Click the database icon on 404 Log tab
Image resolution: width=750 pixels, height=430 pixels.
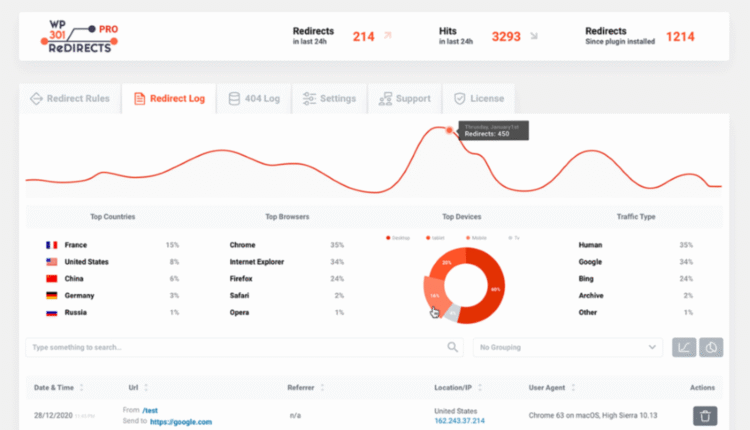(x=234, y=99)
